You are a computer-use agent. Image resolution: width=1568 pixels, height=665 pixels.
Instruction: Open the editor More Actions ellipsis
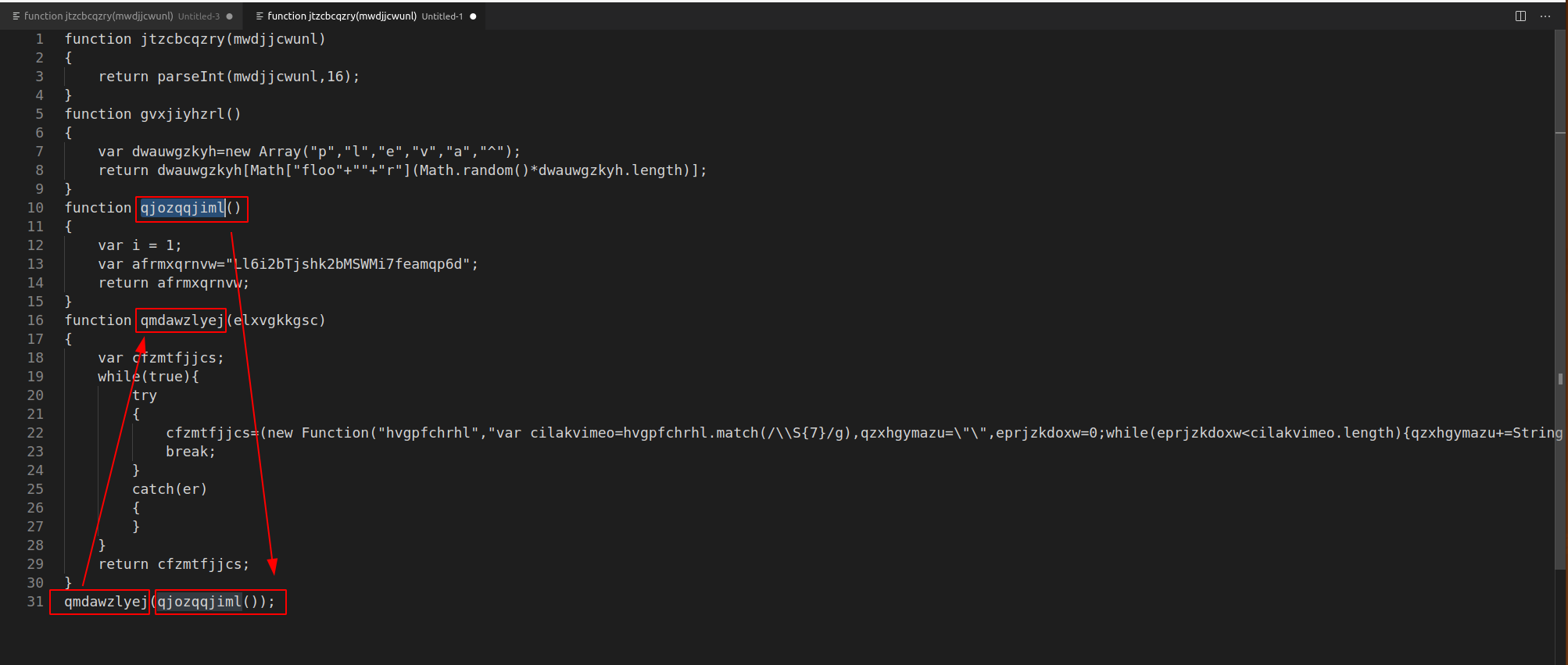1545,16
